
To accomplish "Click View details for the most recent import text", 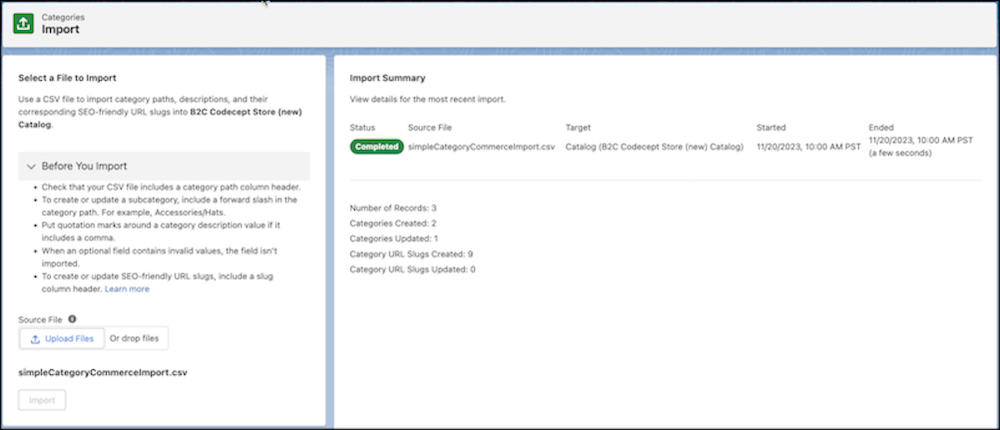I will [x=428, y=100].
